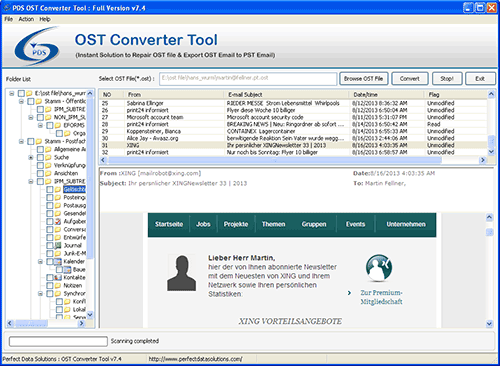Collapse the Kalender tree node
The height and width of the screenshot is (366, 500).
40,262
